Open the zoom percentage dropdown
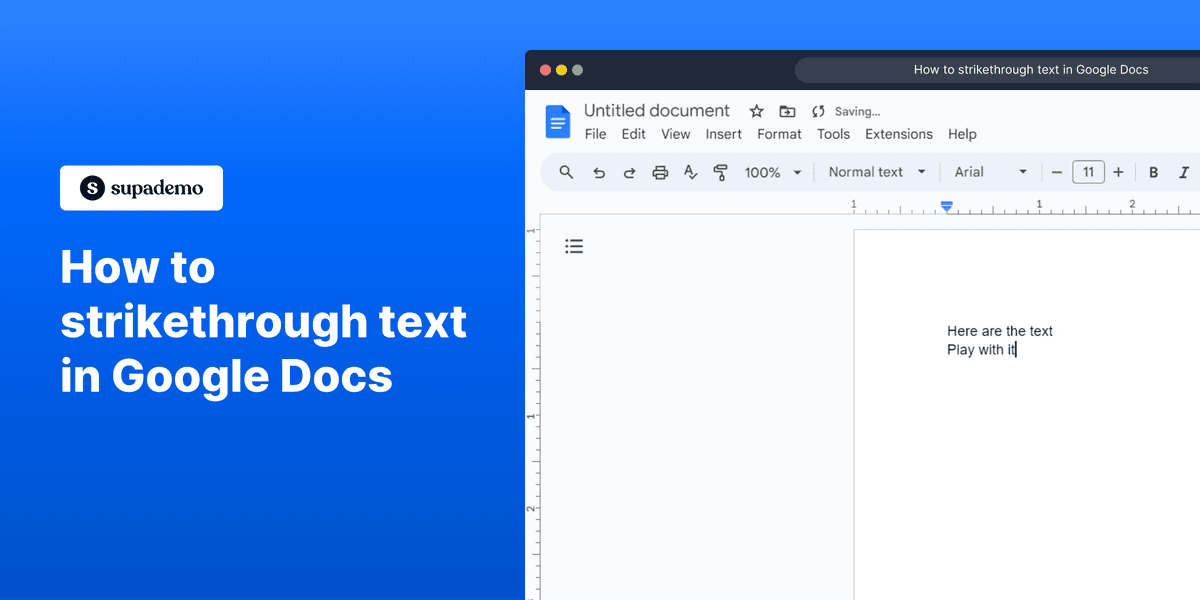The image size is (1200, 600). point(772,172)
